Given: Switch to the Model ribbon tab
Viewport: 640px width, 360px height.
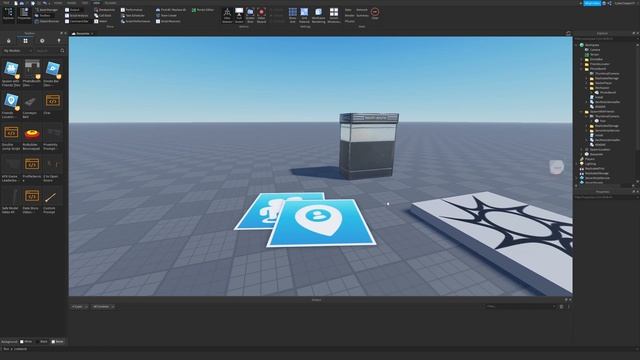Looking at the screenshot, I should click(71, 3).
